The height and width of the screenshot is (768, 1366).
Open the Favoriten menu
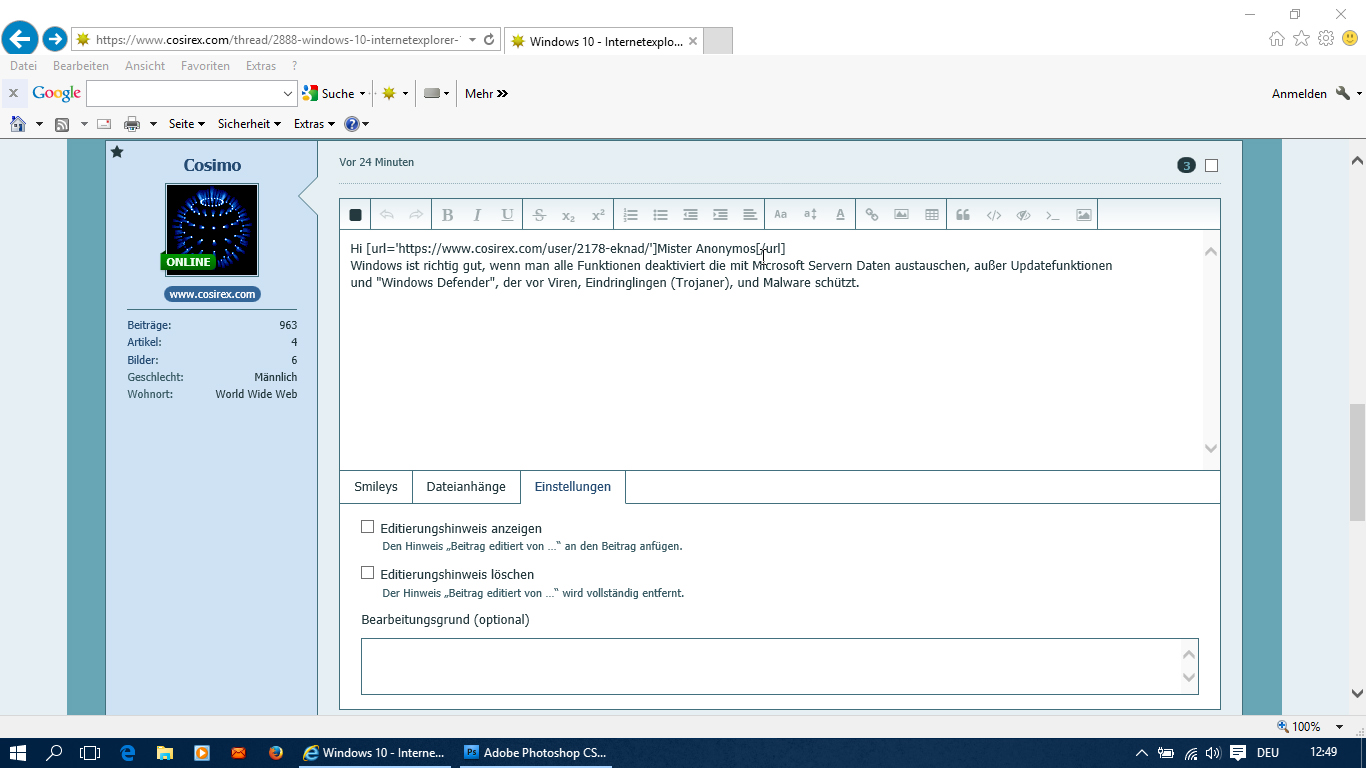tap(205, 66)
